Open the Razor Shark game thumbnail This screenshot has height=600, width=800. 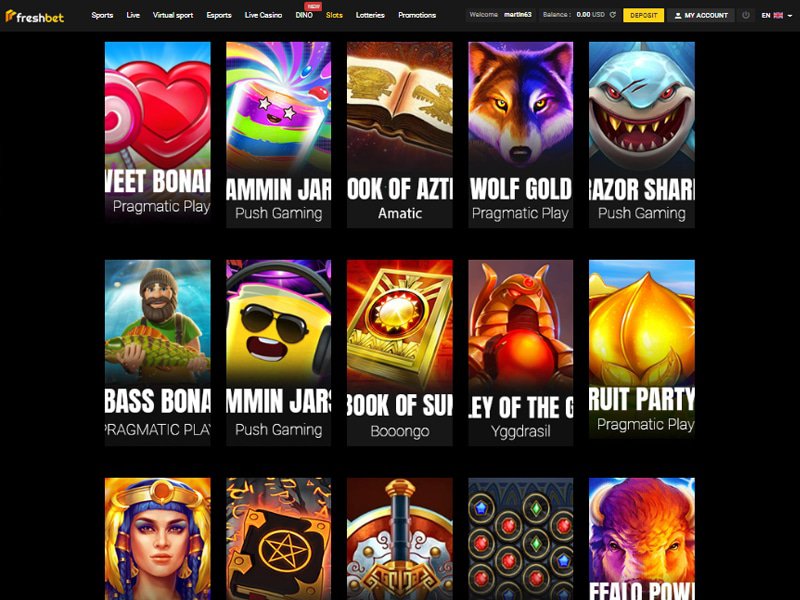tap(642, 135)
